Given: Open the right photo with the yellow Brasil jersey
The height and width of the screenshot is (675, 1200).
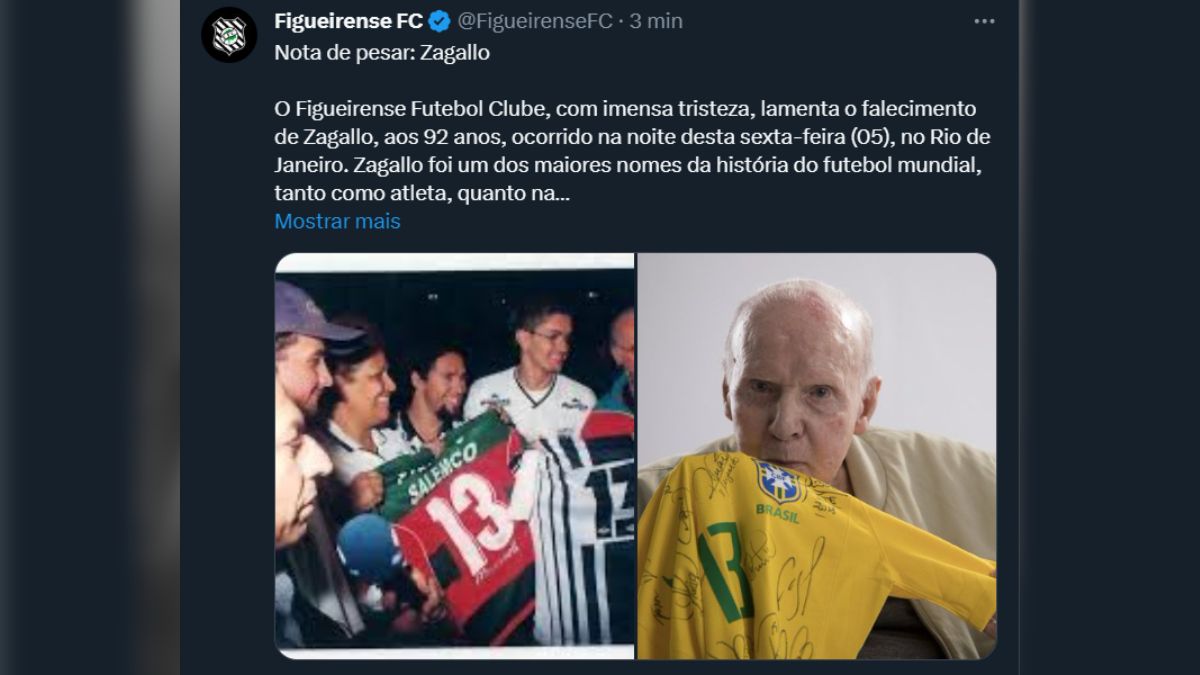Looking at the screenshot, I should [817, 456].
